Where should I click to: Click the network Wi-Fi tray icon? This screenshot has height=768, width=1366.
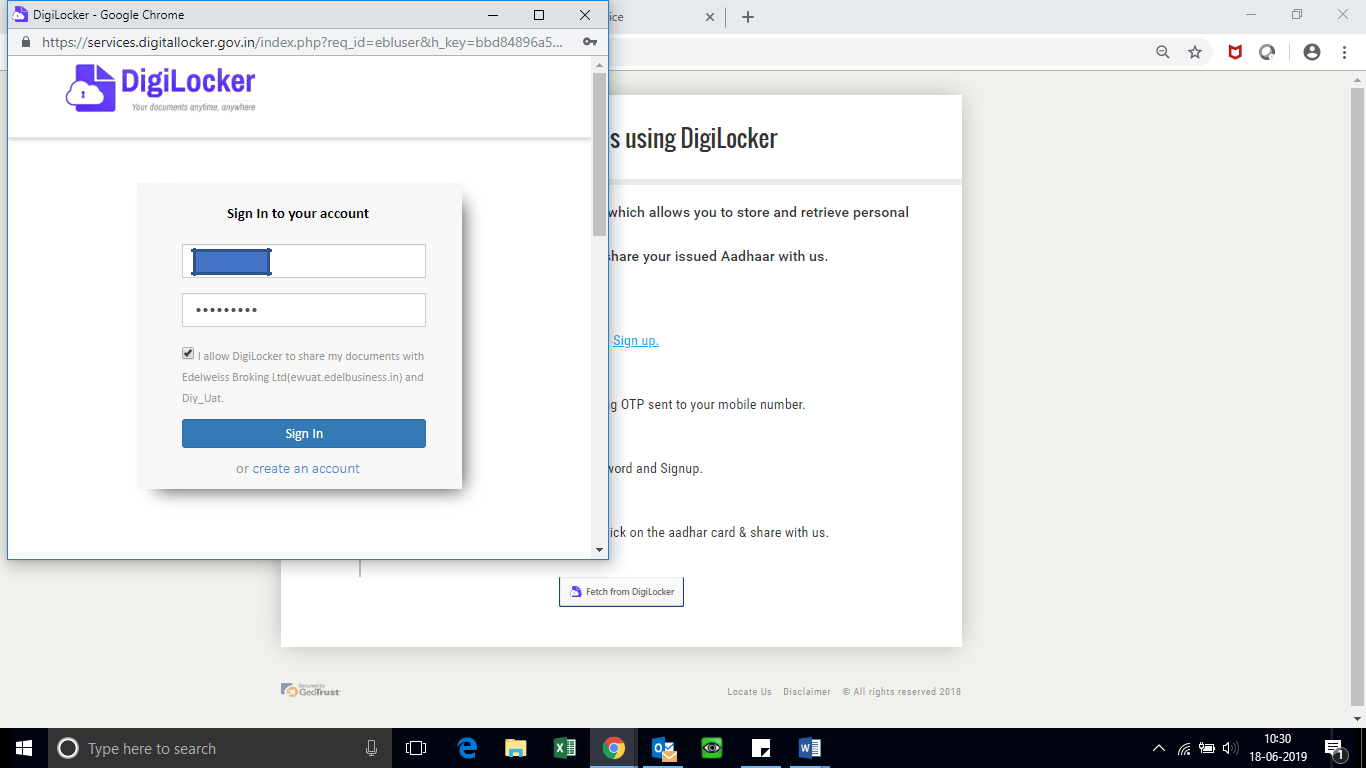pyautogui.click(x=1184, y=748)
